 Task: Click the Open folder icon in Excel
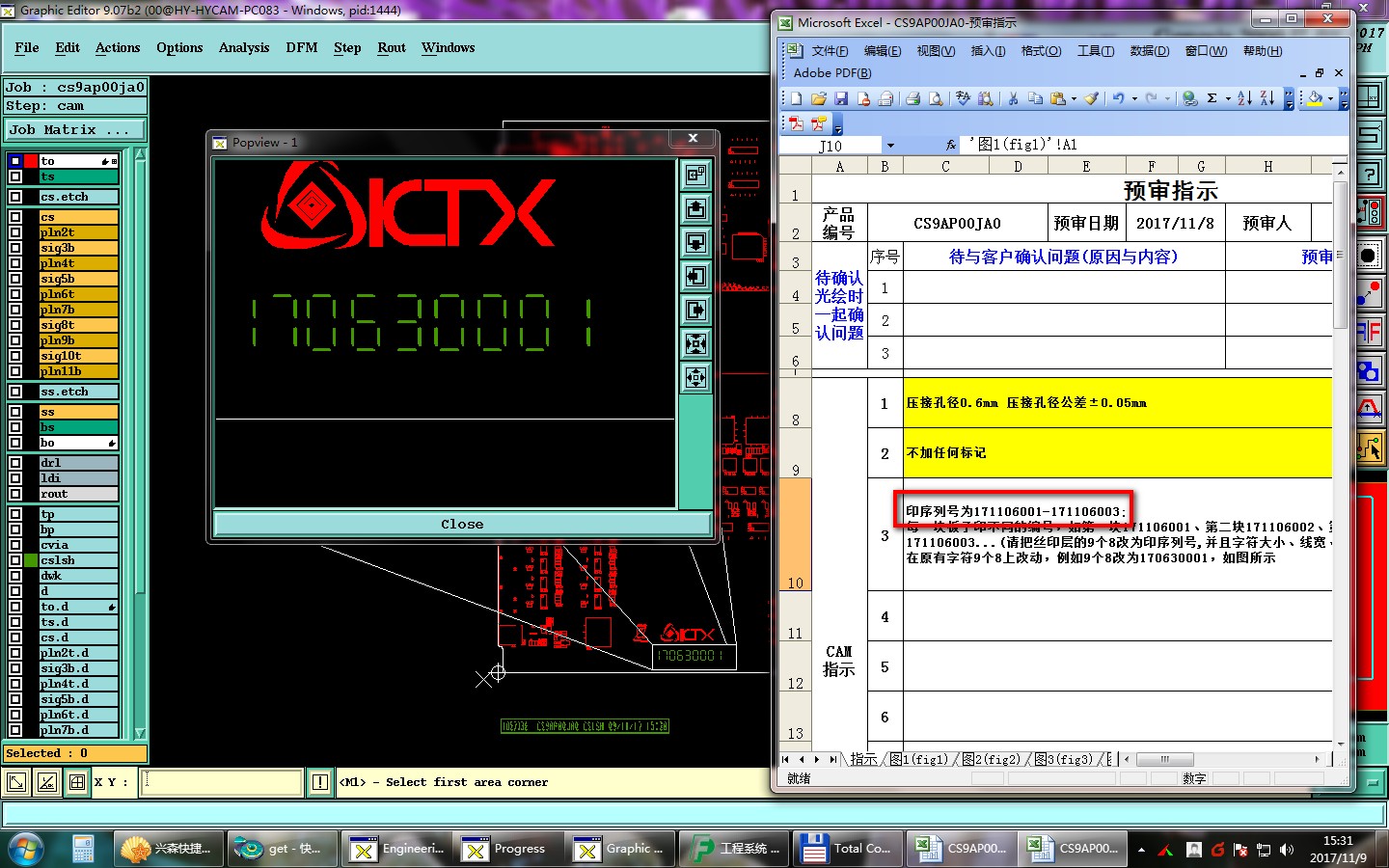819,98
